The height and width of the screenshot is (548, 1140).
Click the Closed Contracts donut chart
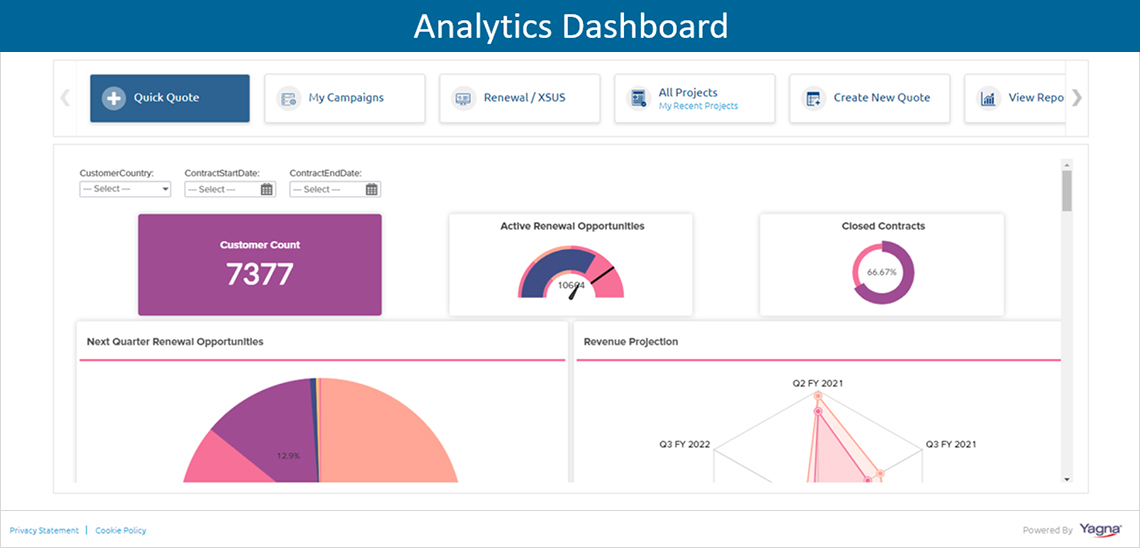tap(883, 273)
